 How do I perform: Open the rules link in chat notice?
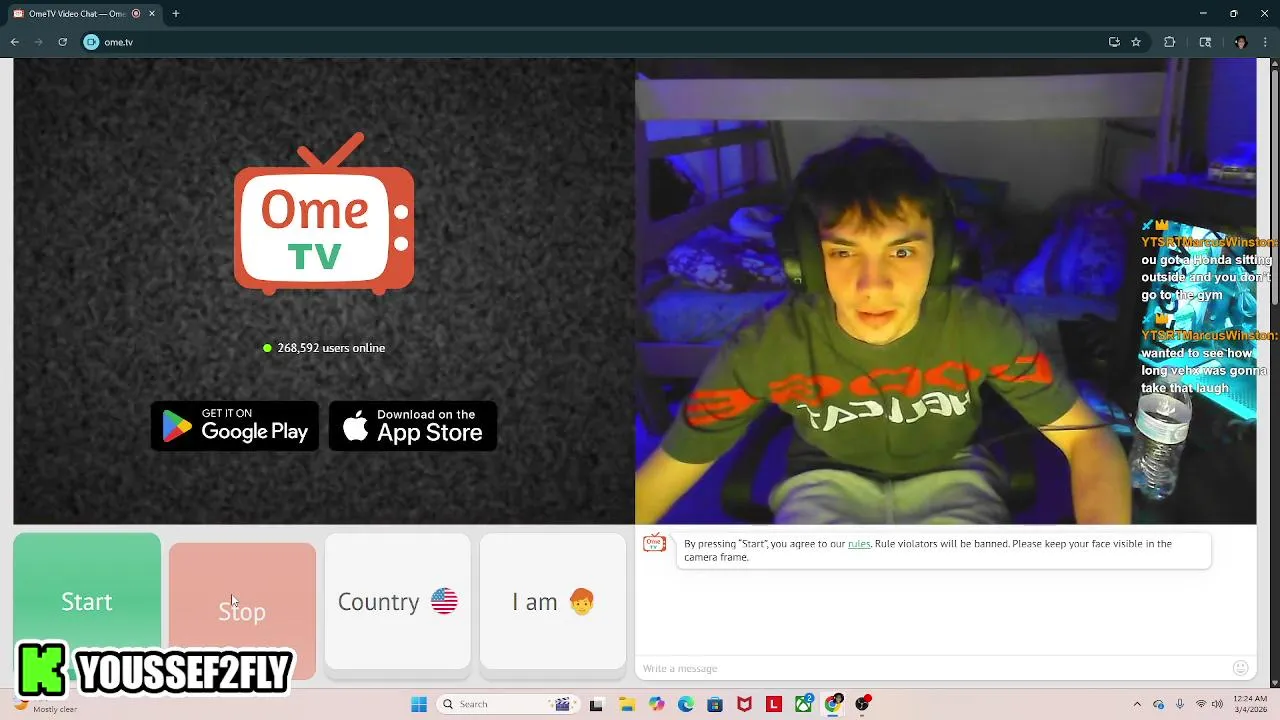859,544
